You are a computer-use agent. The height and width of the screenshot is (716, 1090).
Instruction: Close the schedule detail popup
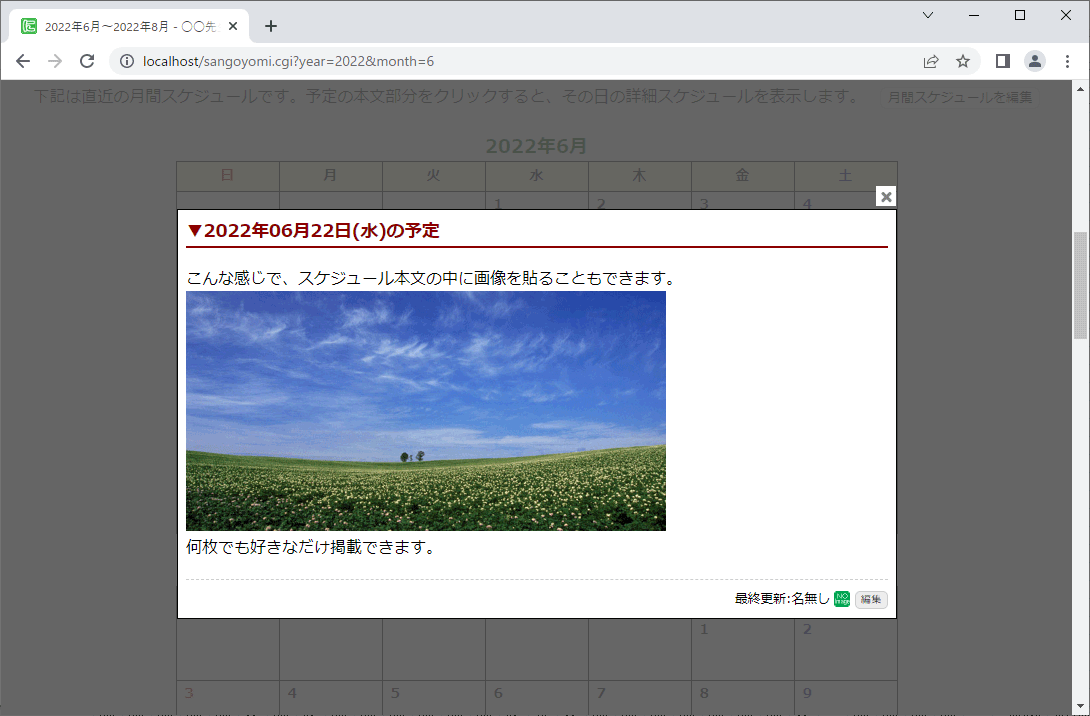pyautogui.click(x=886, y=197)
